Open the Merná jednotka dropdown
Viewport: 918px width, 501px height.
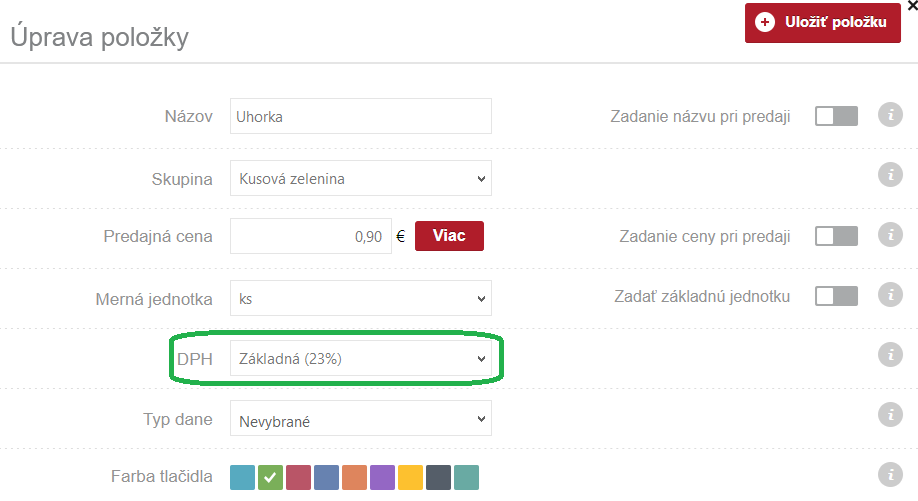[361, 298]
